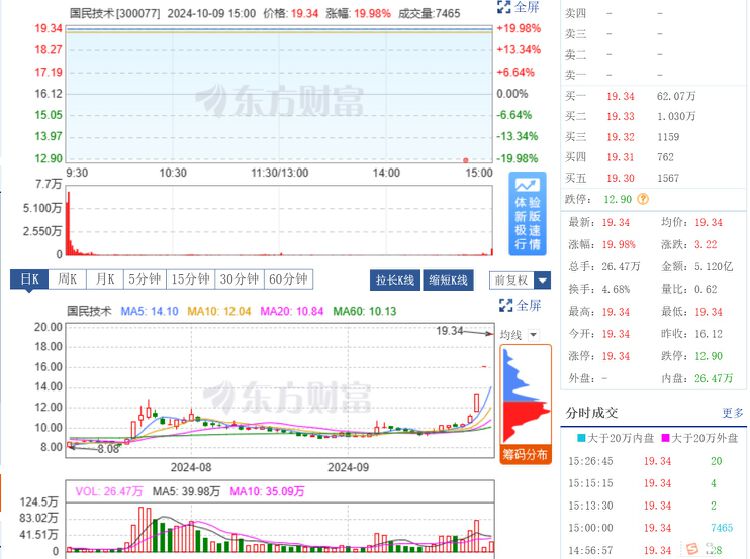This screenshot has height=559, width=750.
Task: Click the 昨收 16.12 value
Action: coord(709,334)
